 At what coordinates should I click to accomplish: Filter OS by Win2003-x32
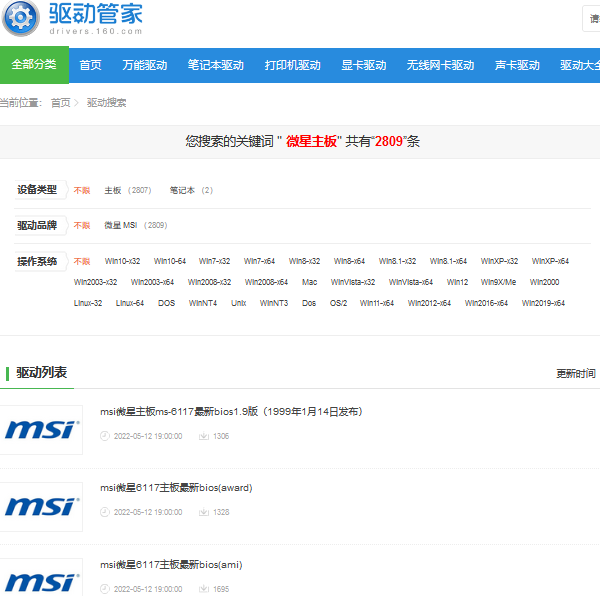click(95, 282)
